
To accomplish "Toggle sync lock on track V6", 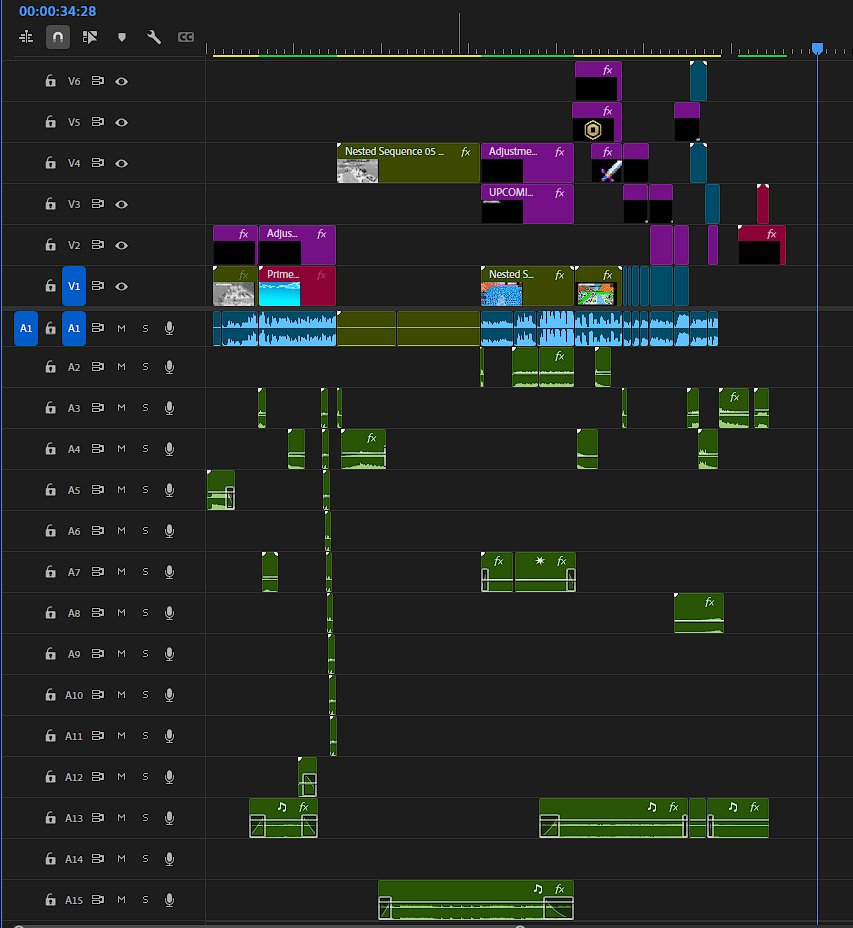I will (98, 81).
